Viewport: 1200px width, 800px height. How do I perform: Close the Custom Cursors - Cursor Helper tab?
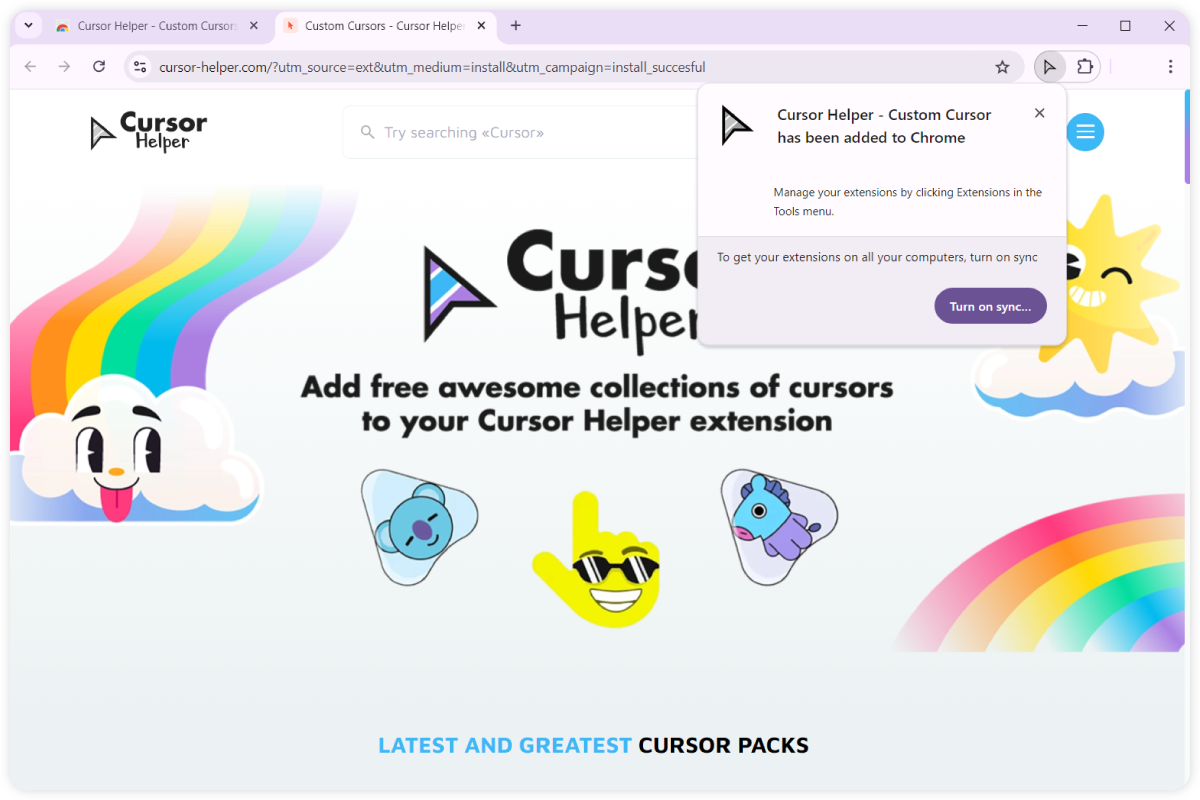pos(480,26)
